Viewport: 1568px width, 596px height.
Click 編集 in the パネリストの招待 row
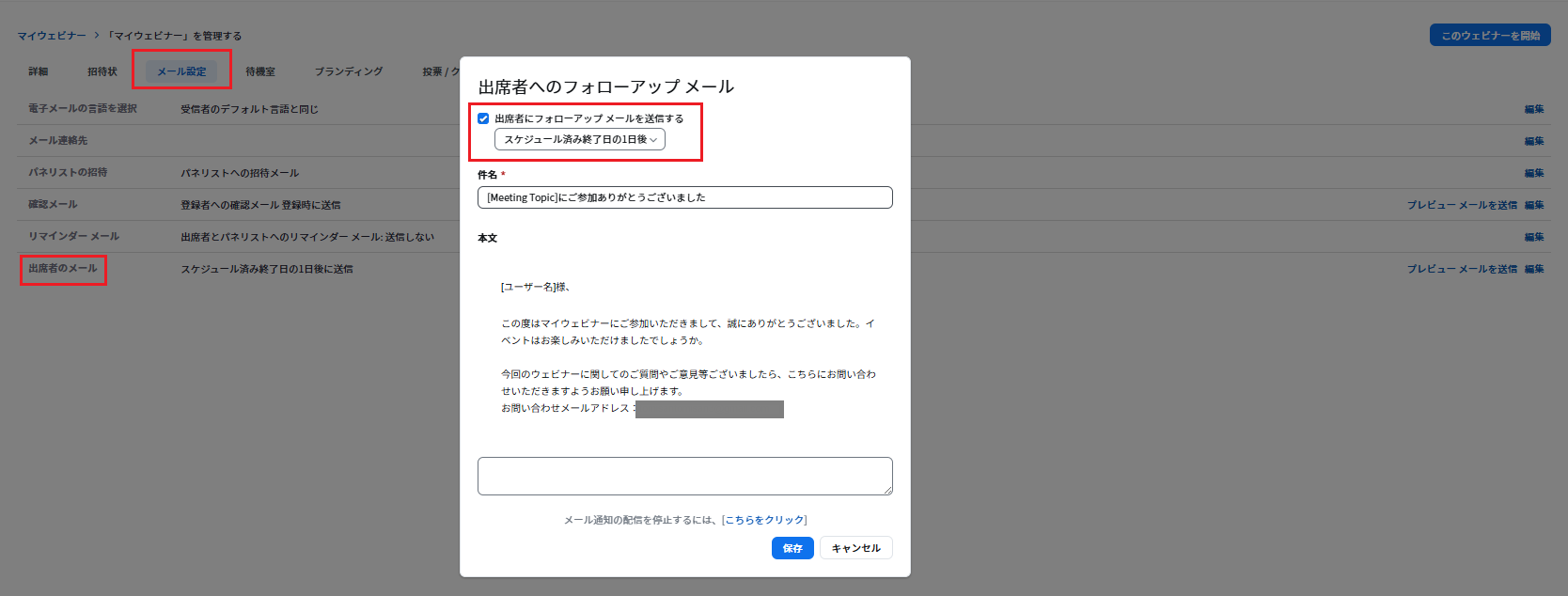tap(1534, 173)
